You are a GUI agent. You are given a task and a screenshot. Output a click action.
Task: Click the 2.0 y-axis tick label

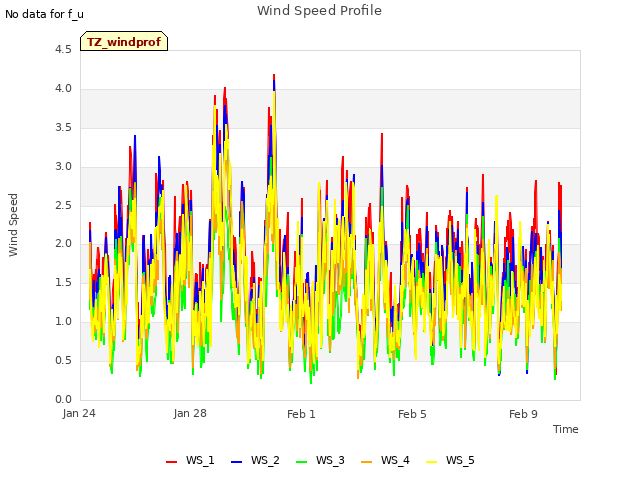tap(63, 244)
